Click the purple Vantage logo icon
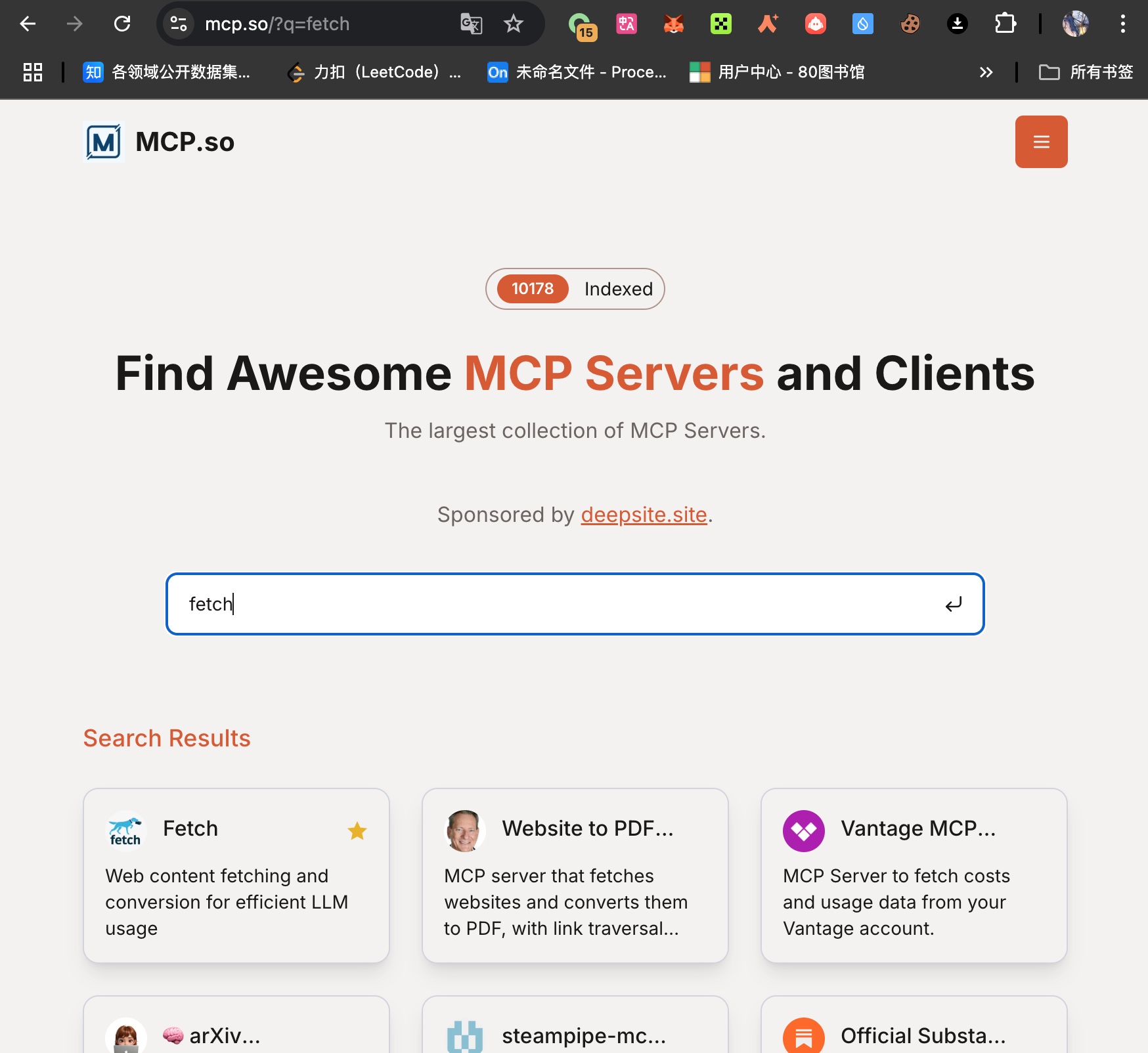Screen dimensions: 1148x1053 803,830
